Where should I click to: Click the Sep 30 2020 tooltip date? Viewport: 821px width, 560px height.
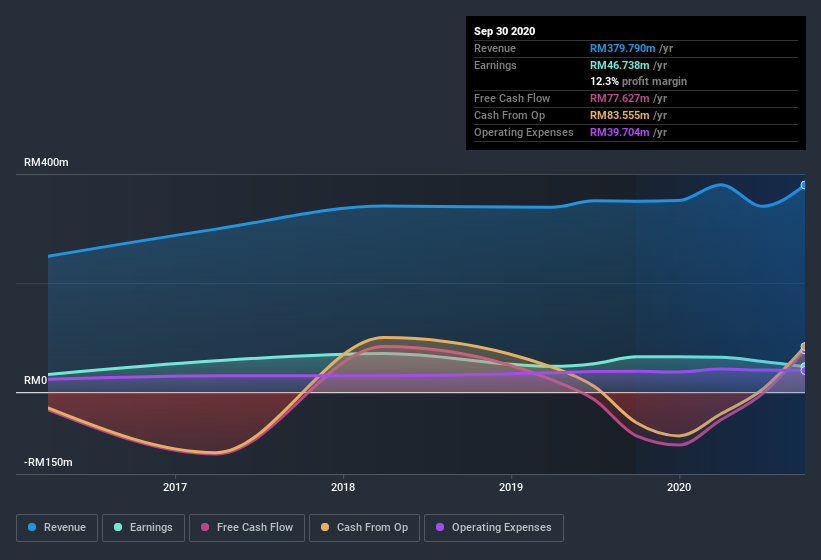(504, 31)
